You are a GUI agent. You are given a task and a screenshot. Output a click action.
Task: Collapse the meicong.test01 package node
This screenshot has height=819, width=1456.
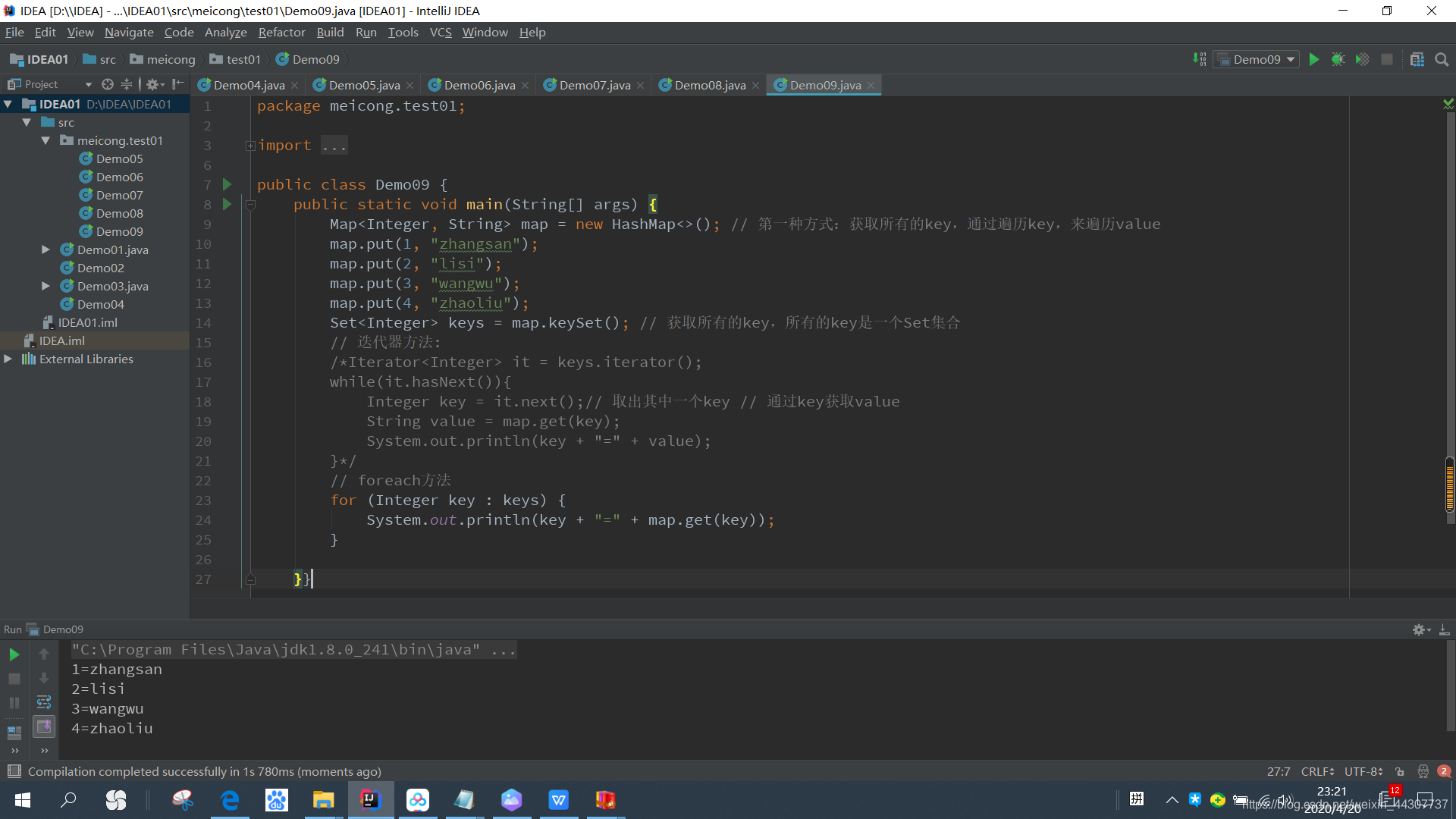(x=45, y=140)
